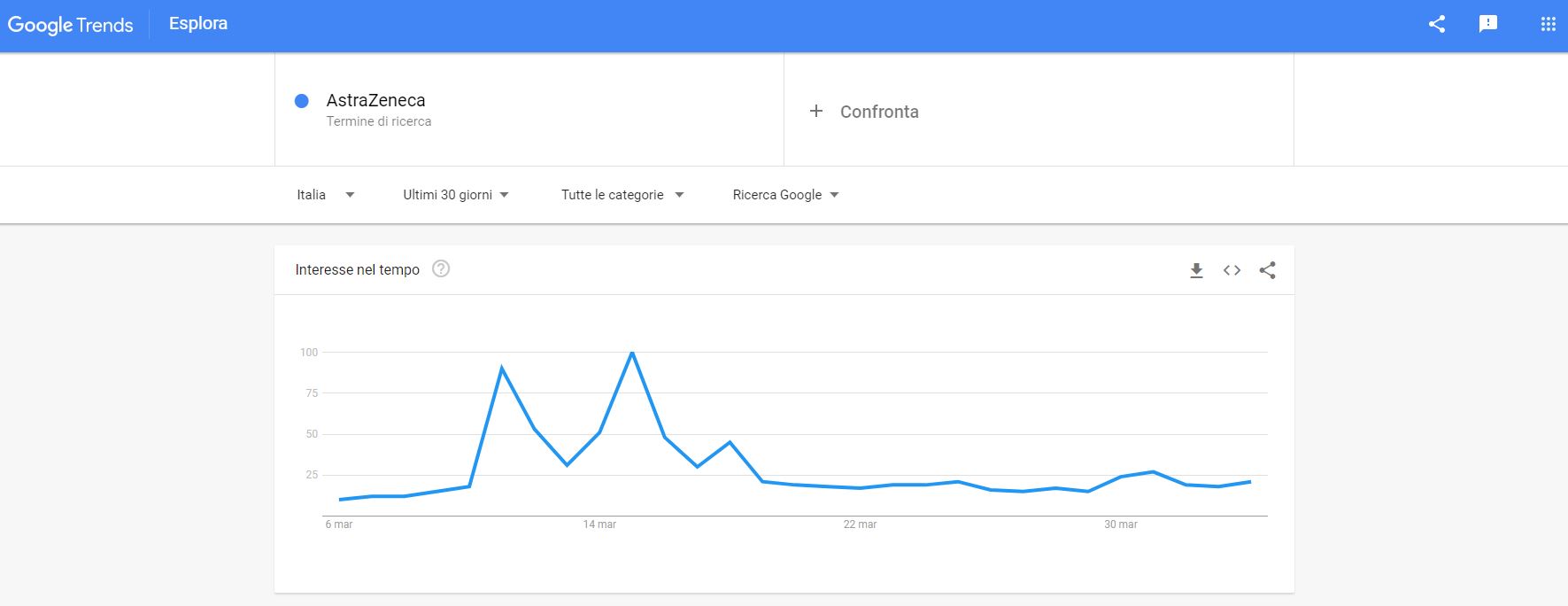Open the send feedback icon

(1488, 24)
